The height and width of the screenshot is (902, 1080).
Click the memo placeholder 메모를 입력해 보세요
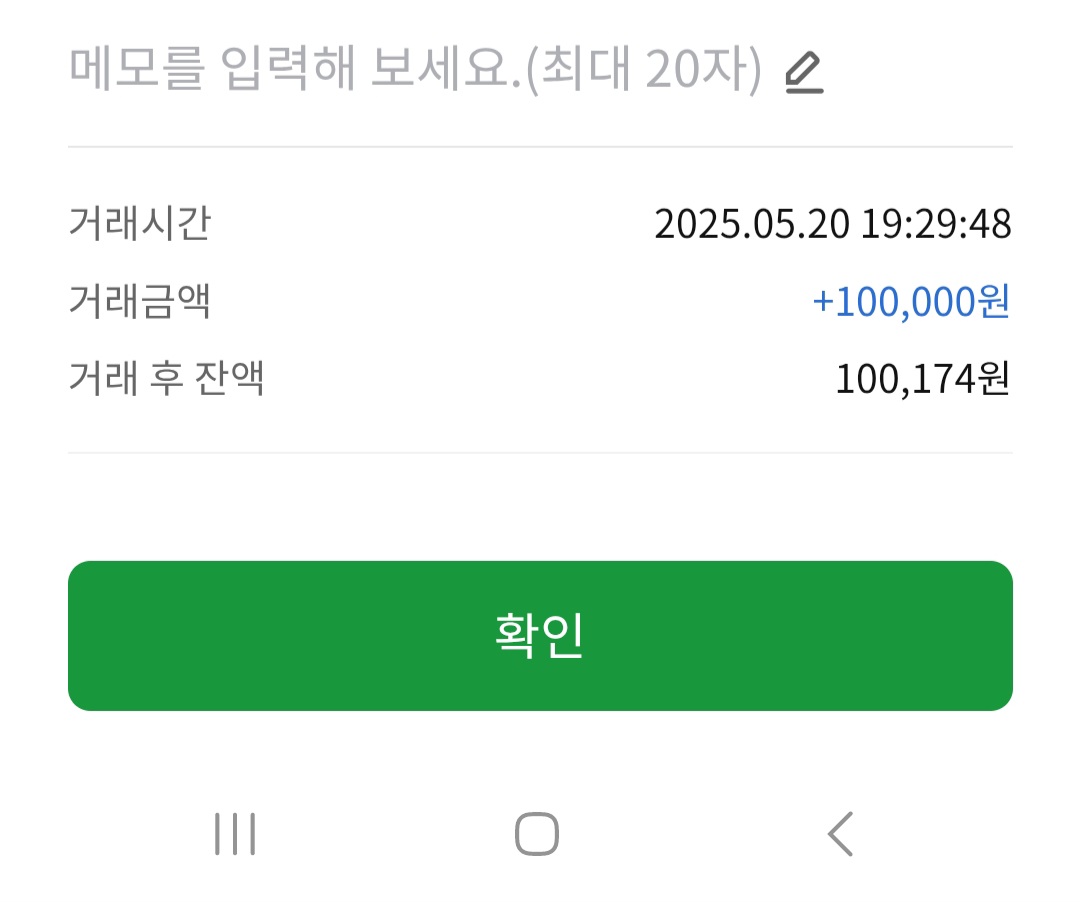tap(295, 69)
